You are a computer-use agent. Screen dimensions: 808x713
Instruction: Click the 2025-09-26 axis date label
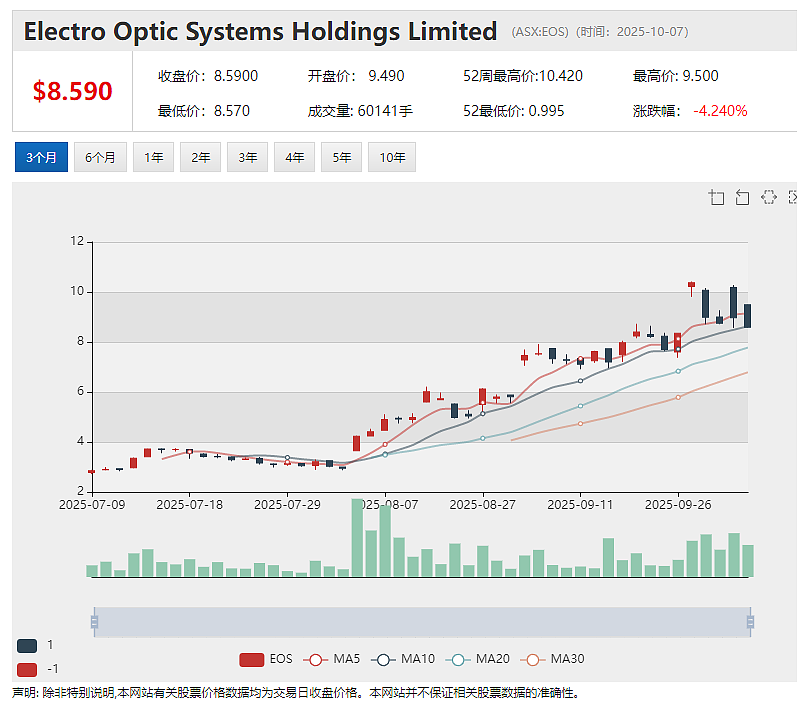click(678, 505)
